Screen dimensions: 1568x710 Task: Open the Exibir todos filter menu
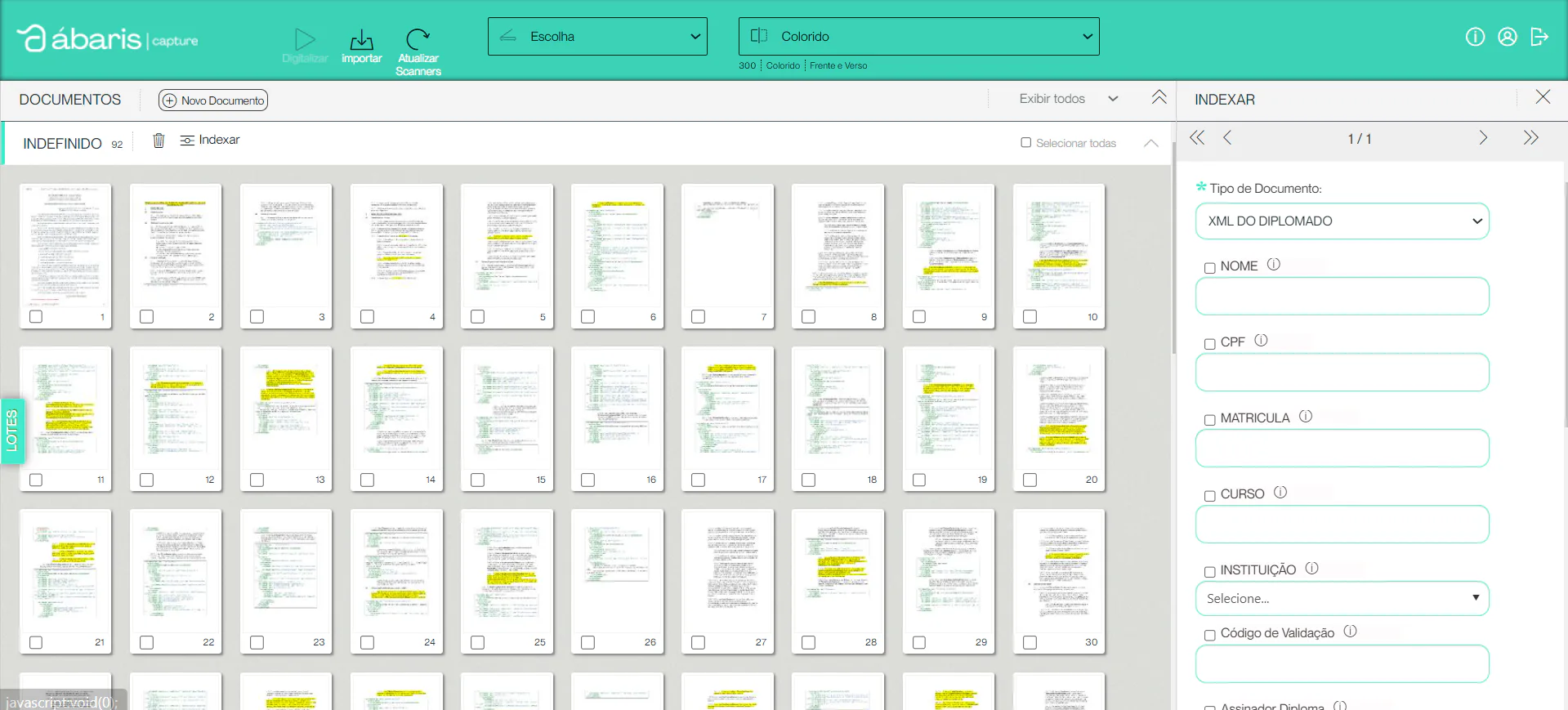pyautogui.click(x=1068, y=99)
